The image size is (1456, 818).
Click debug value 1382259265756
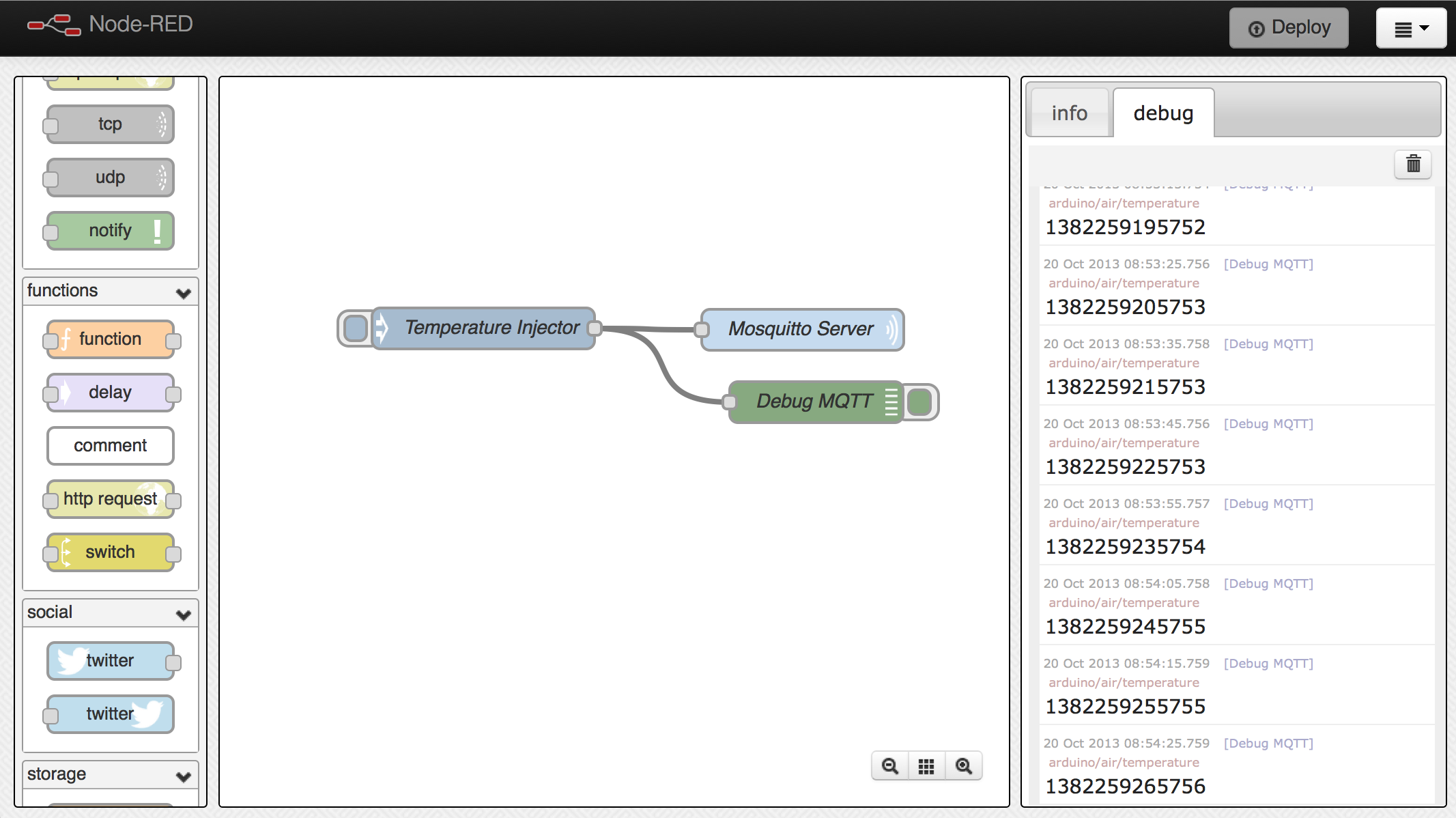[x=1126, y=787]
